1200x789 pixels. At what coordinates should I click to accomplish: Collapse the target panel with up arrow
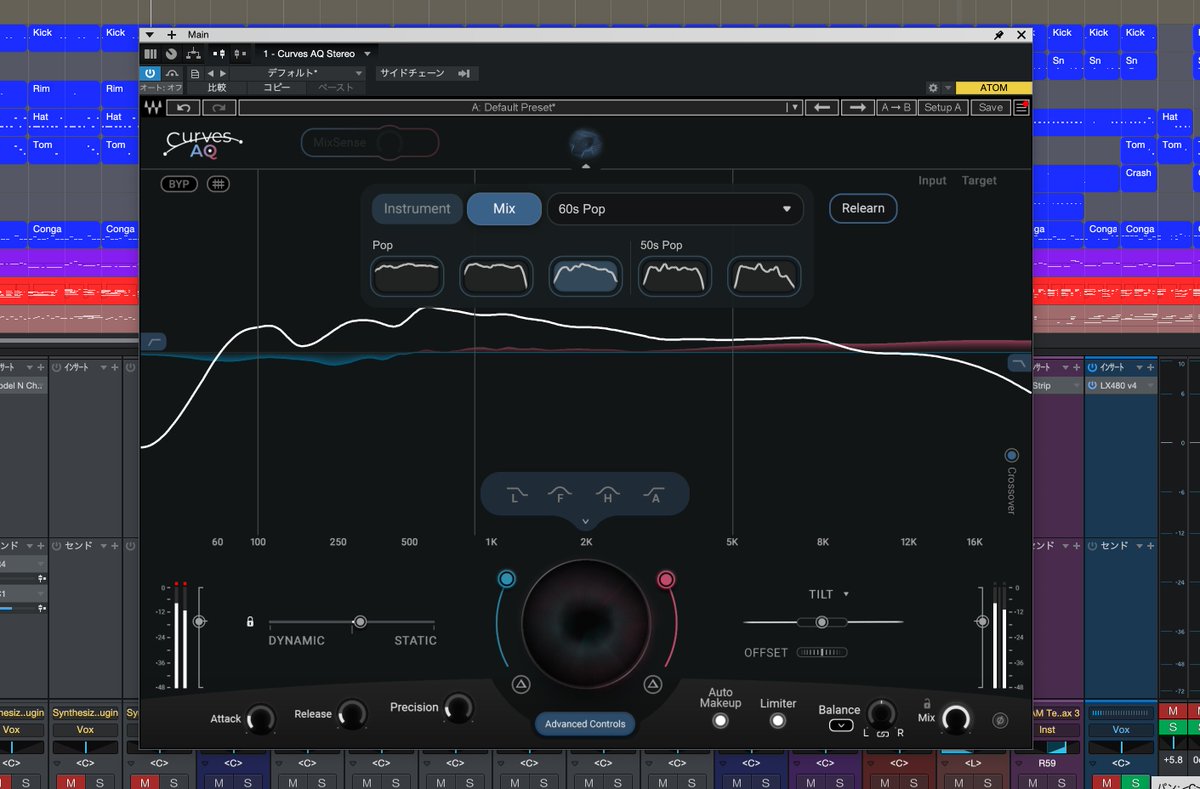[x=586, y=166]
